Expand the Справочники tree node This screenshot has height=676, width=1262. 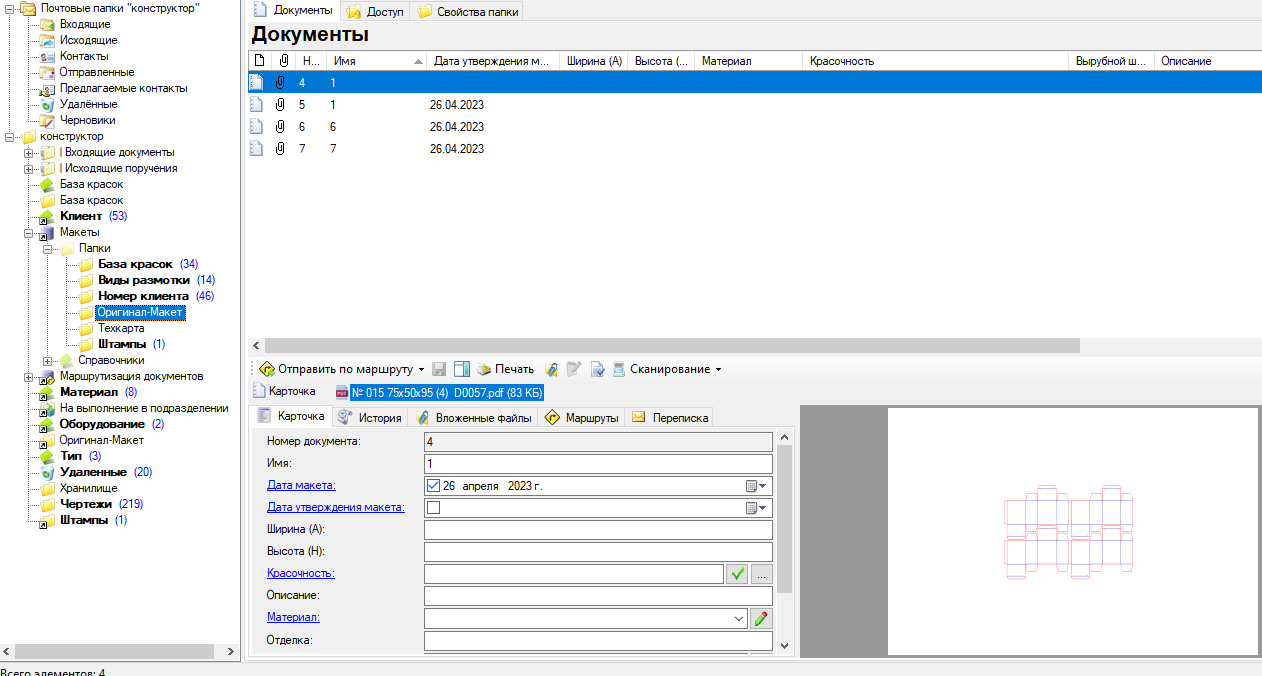tap(48, 360)
